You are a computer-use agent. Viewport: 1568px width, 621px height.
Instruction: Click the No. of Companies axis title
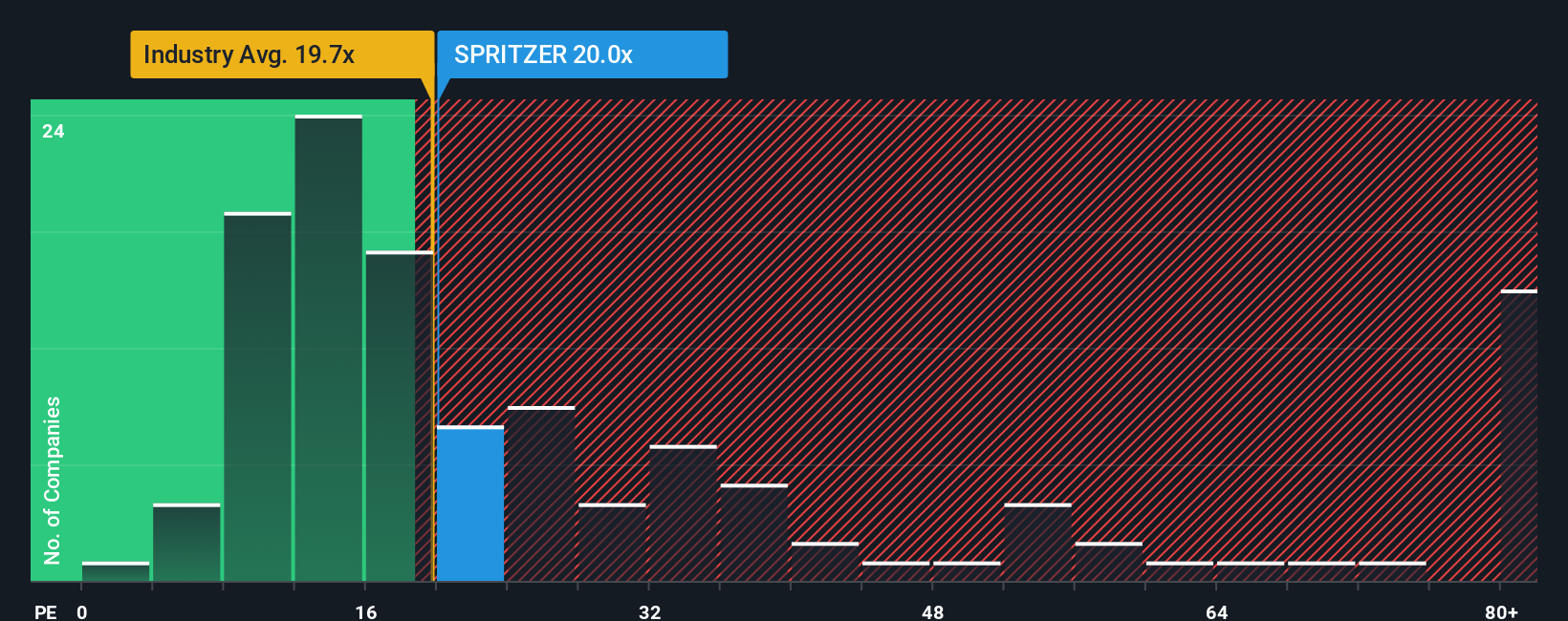click(53, 480)
